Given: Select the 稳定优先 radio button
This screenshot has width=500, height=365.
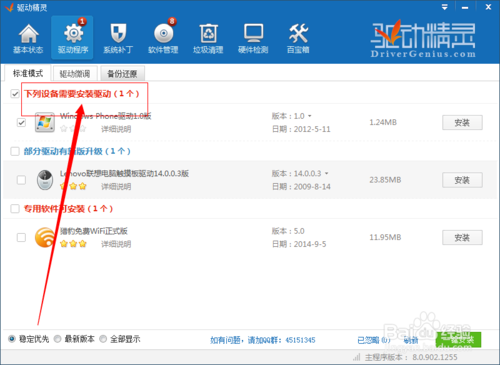Looking at the screenshot, I should pos(12,339).
